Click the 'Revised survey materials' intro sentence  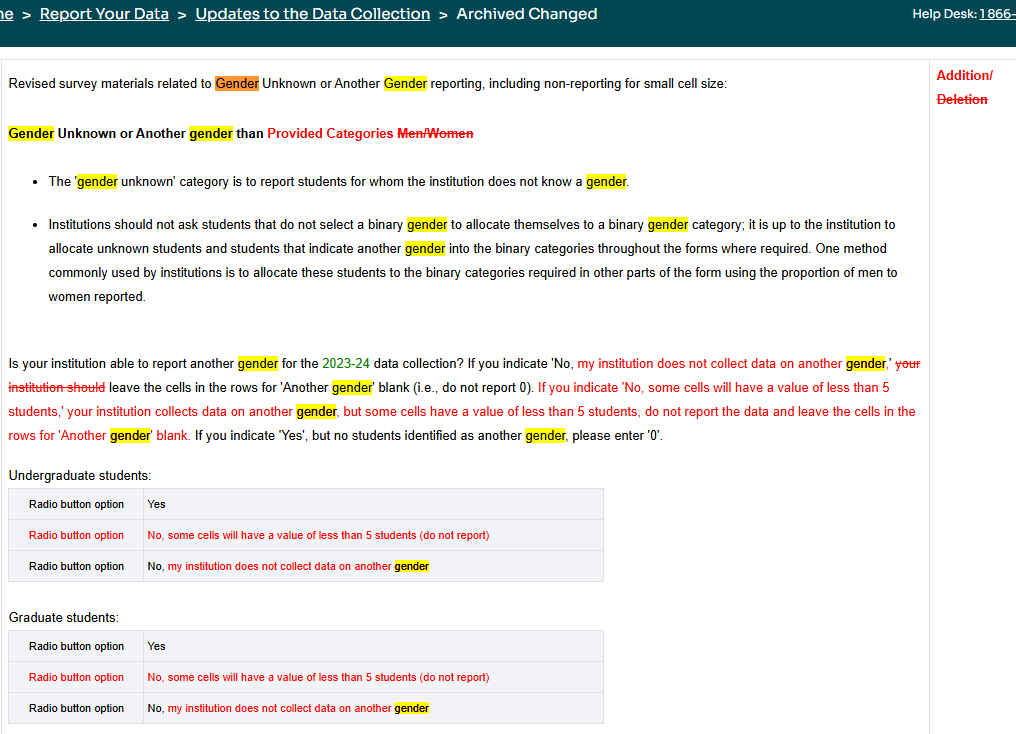[x=367, y=84]
